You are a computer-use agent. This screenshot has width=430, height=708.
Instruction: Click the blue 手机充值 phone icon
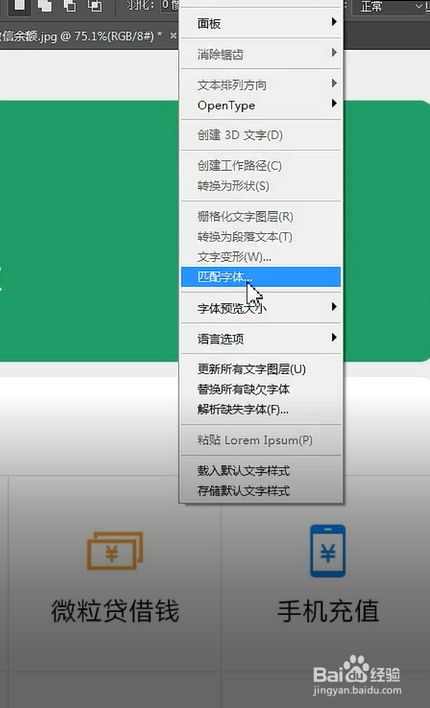click(327, 550)
